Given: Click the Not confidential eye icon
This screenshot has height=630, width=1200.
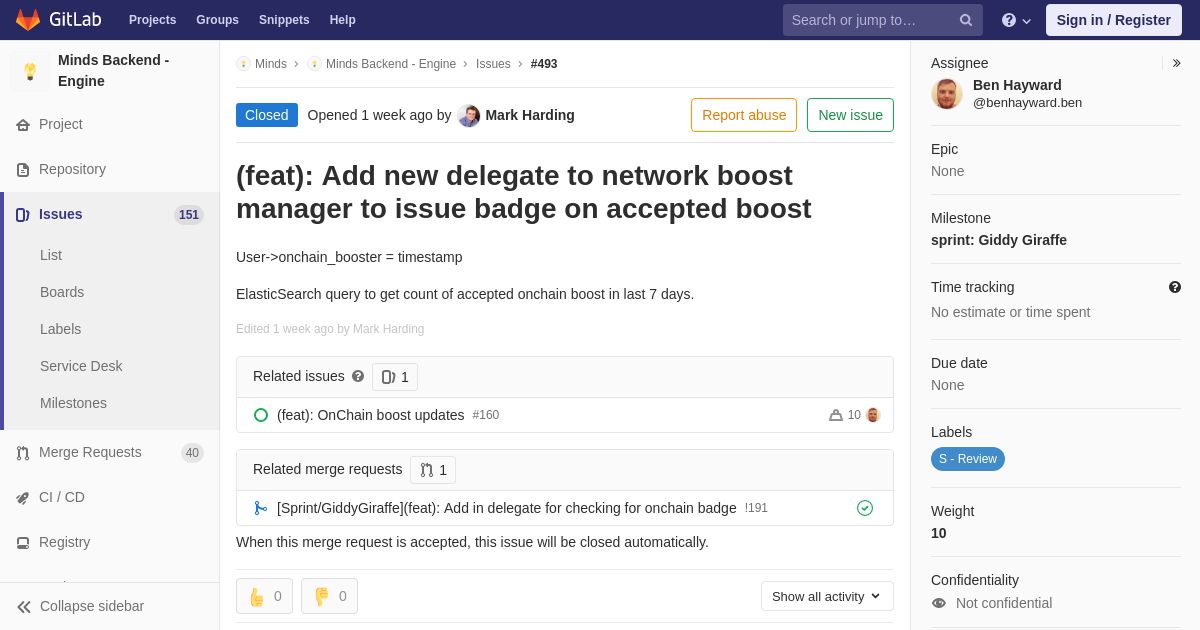Looking at the screenshot, I should tap(939, 603).
